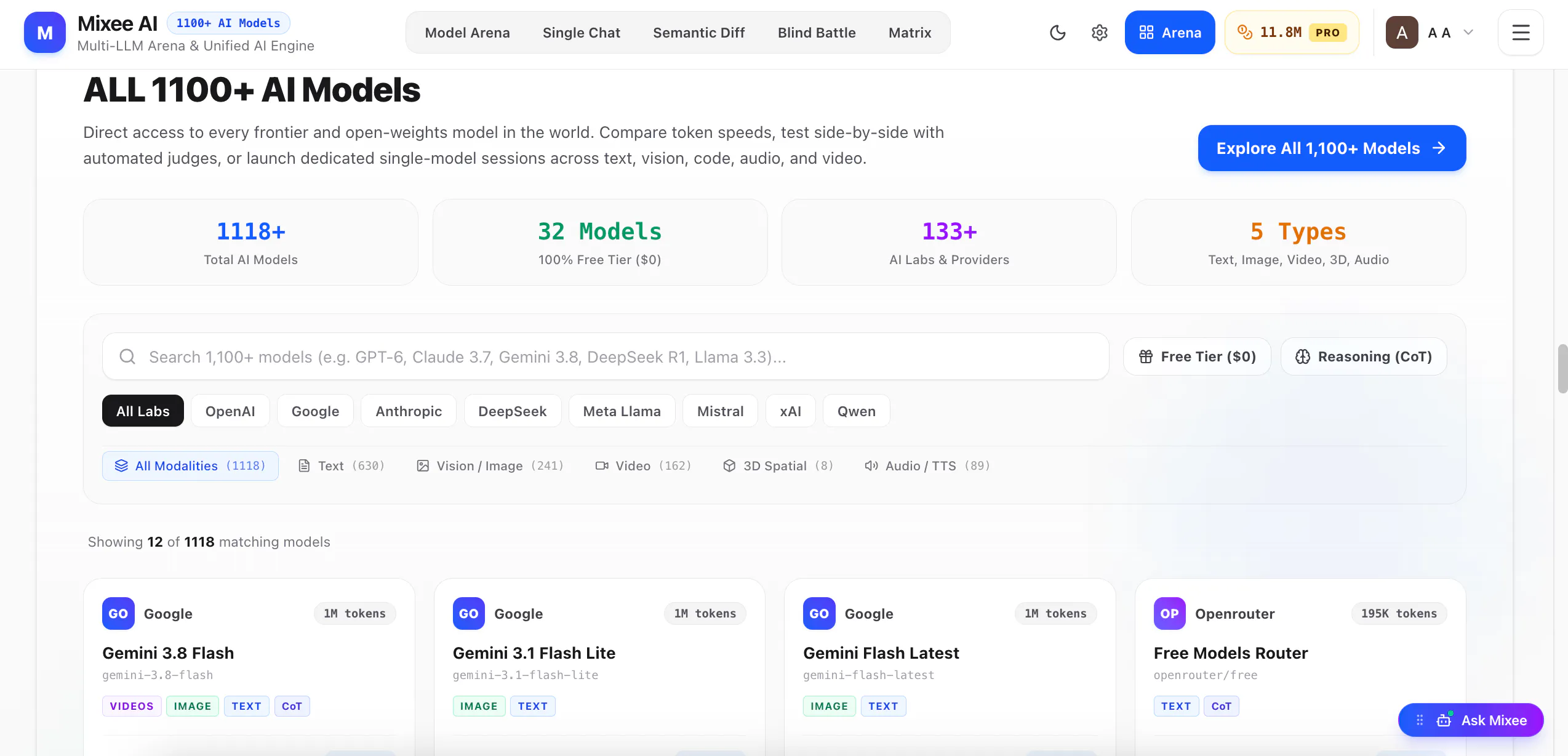Open the Matrix tab
Screen dimensions: 1568x756
coord(910,33)
